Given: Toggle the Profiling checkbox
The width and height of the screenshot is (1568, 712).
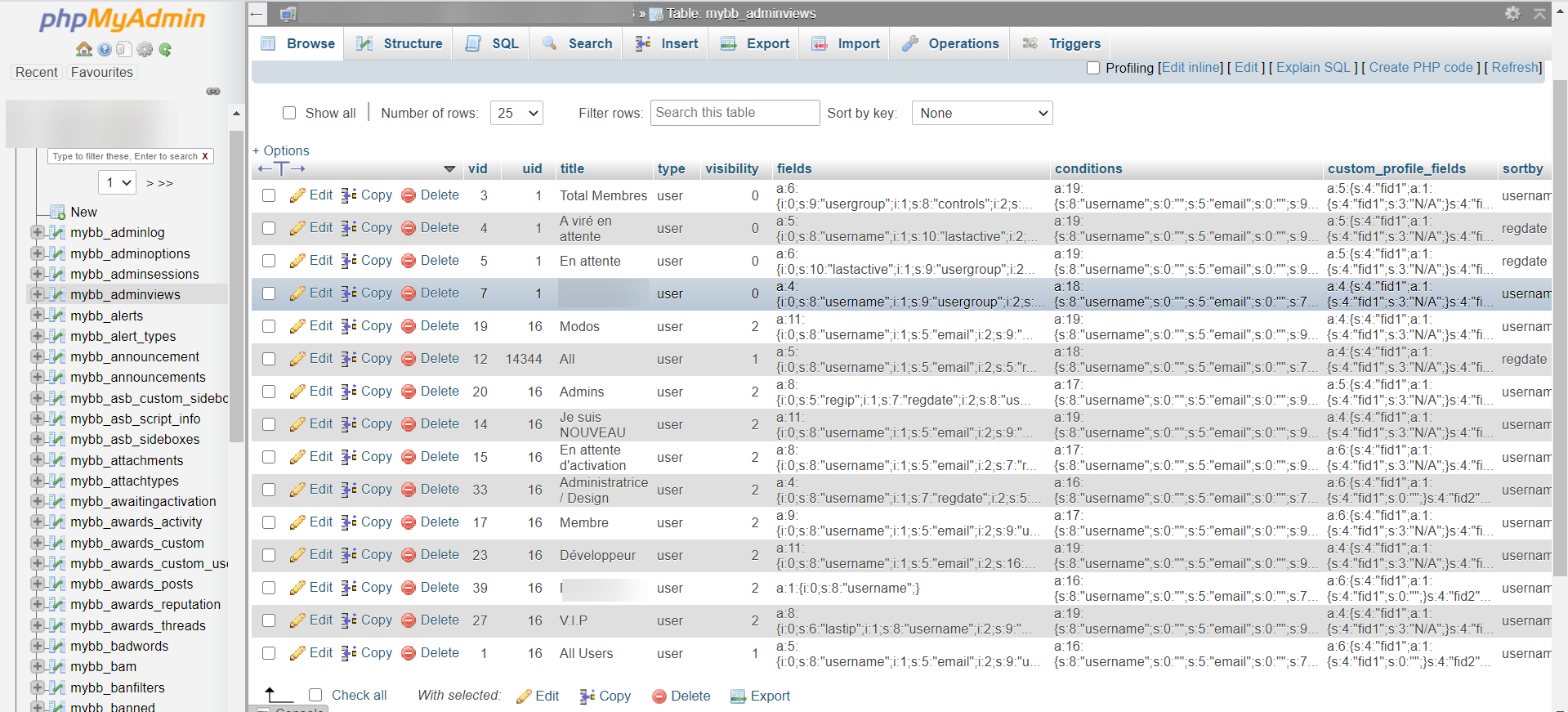Looking at the screenshot, I should tap(1093, 68).
